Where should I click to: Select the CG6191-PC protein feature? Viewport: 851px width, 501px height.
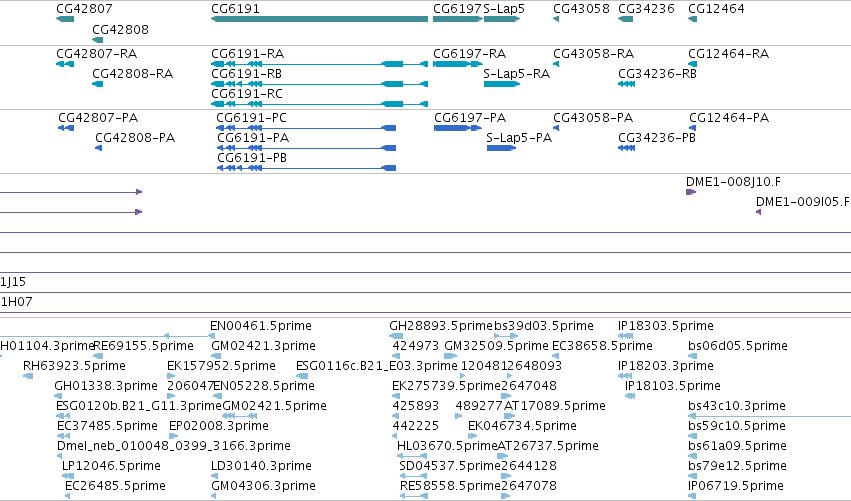click(x=306, y=128)
